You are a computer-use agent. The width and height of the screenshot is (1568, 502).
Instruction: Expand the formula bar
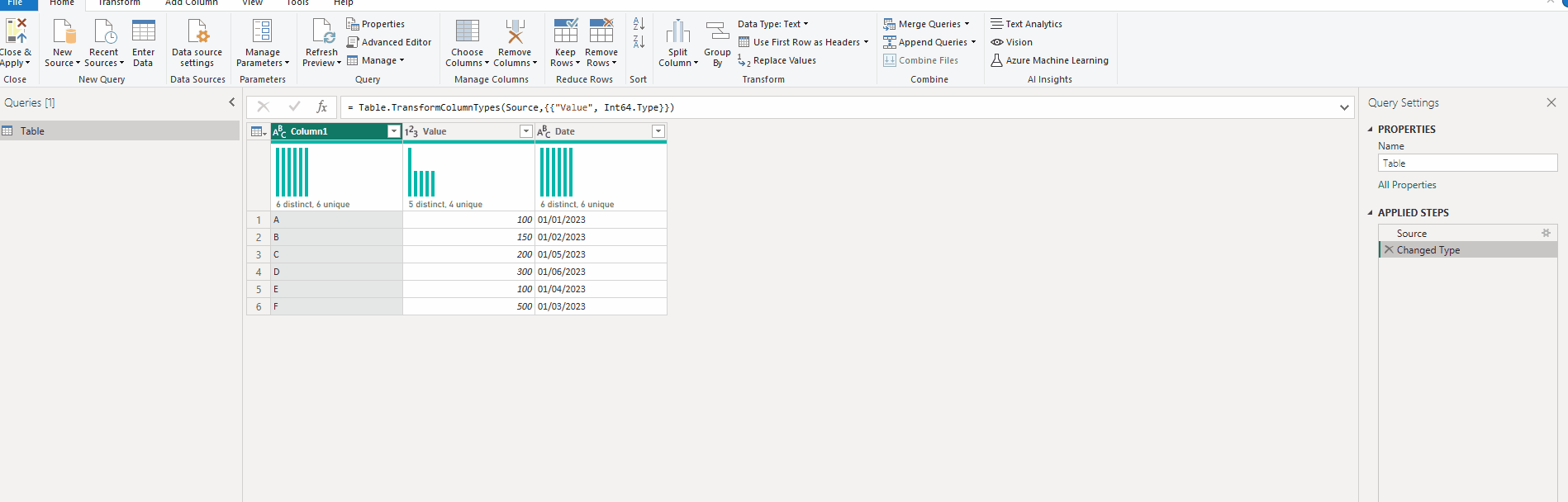coord(1344,107)
